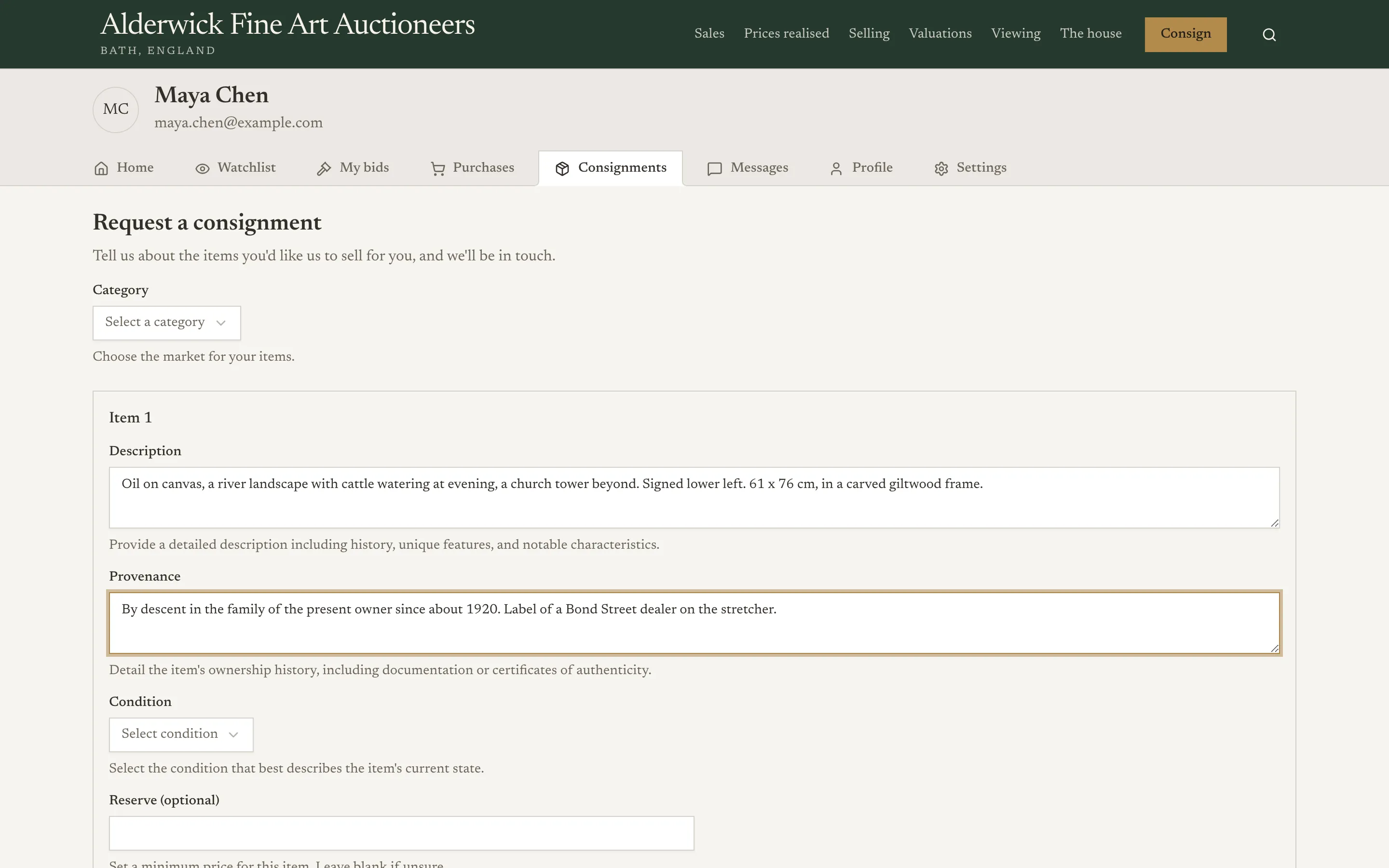The height and width of the screenshot is (868, 1389).
Task: Click the Home house icon
Action: click(101, 168)
